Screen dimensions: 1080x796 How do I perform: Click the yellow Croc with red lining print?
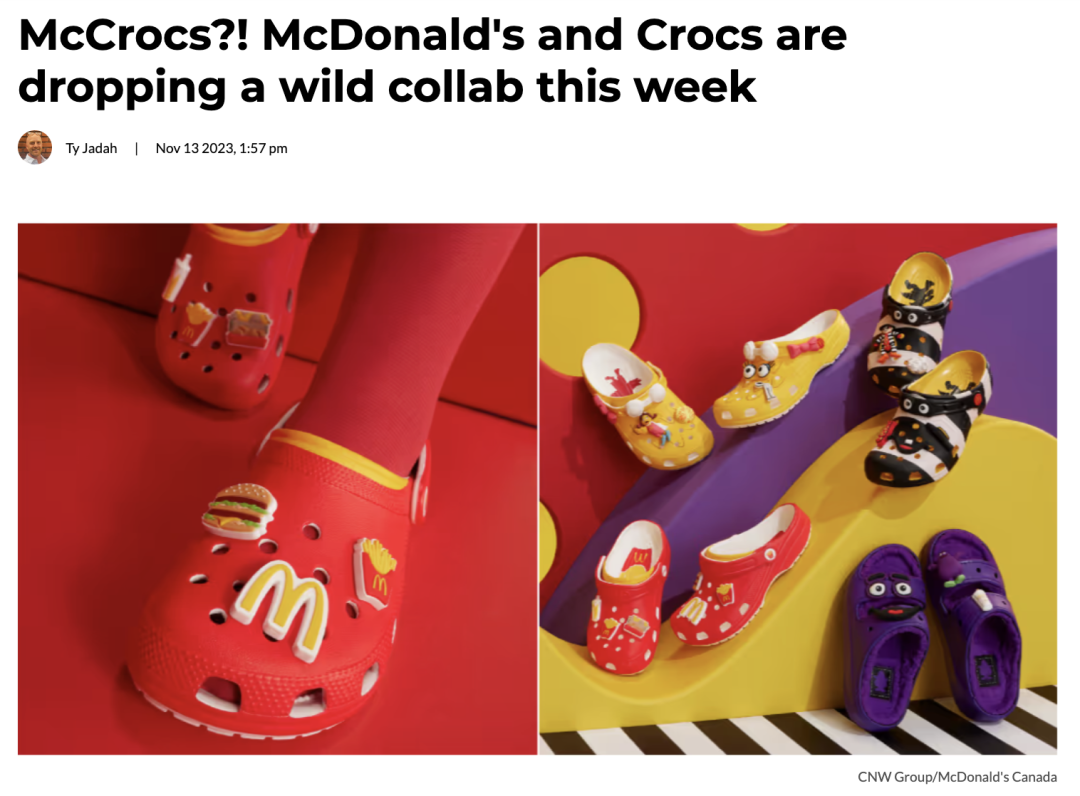click(x=643, y=406)
